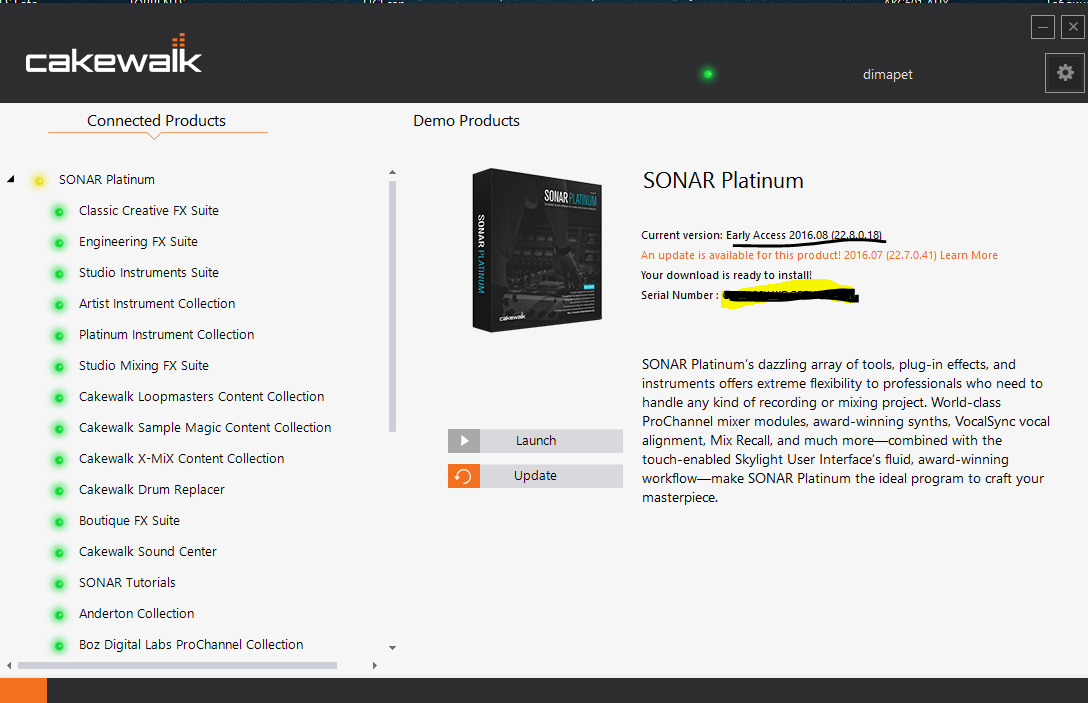Select Cakewalk X-MiX Content Collection
The image size is (1088, 703).
(181, 459)
